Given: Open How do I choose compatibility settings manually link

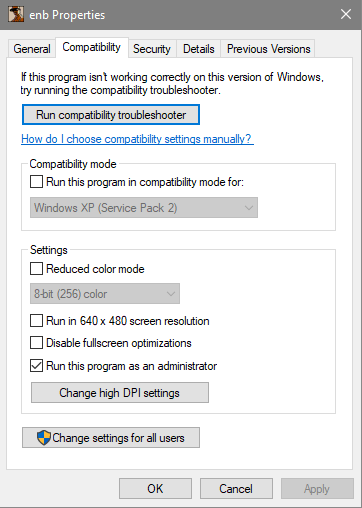Looking at the screenshot, I should [137, 139].
